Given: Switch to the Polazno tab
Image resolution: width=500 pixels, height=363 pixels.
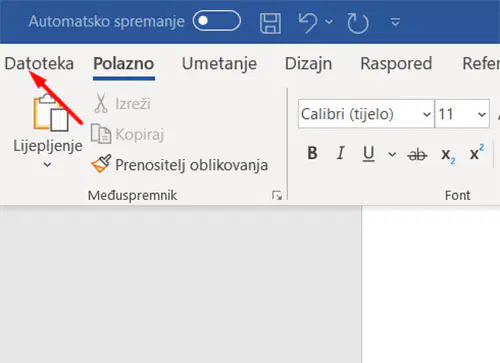Looking at the screenshot, I should (x=124, y=63).
